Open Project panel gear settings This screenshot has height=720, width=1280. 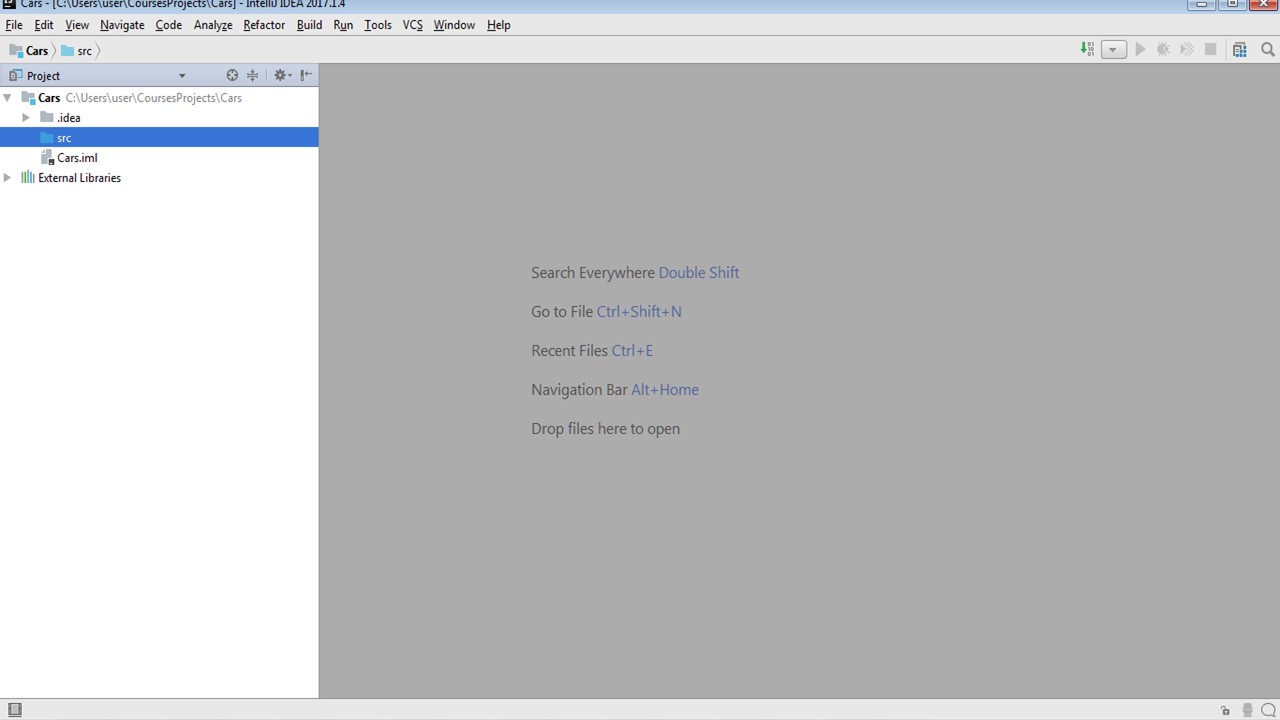281,75
